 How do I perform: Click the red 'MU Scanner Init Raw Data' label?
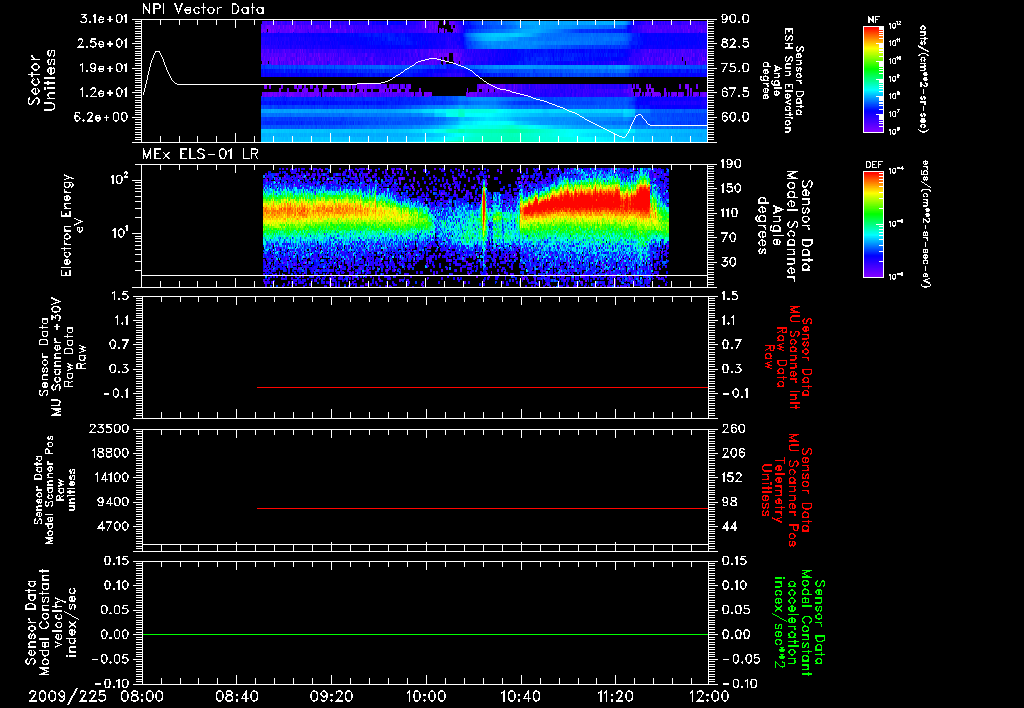[x=787, y=357]
